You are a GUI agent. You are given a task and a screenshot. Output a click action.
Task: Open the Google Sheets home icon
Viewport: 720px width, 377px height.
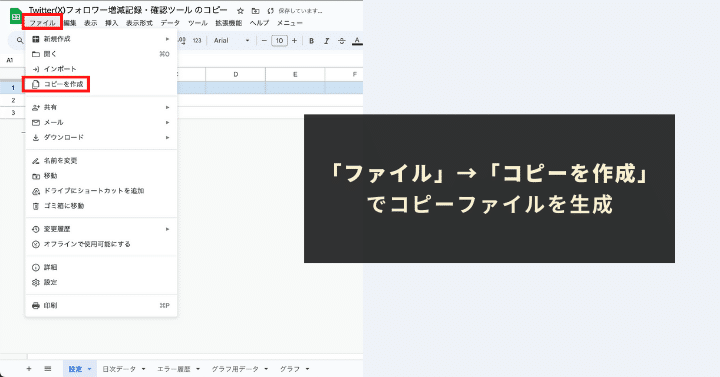click(x=16, y=16)
